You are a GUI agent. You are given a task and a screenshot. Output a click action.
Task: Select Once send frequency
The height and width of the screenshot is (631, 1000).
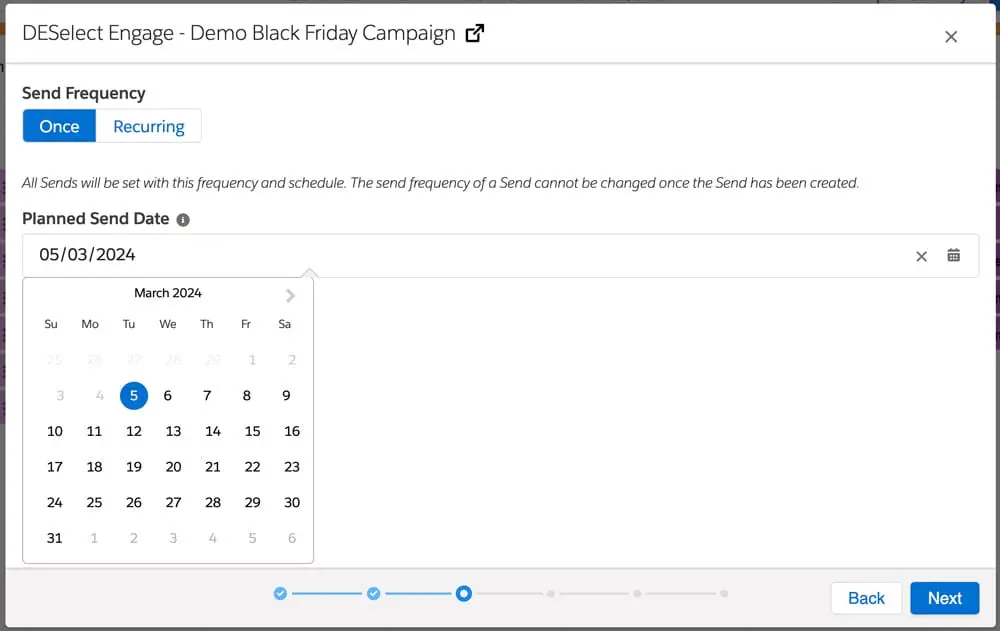[x=59, y=126]
